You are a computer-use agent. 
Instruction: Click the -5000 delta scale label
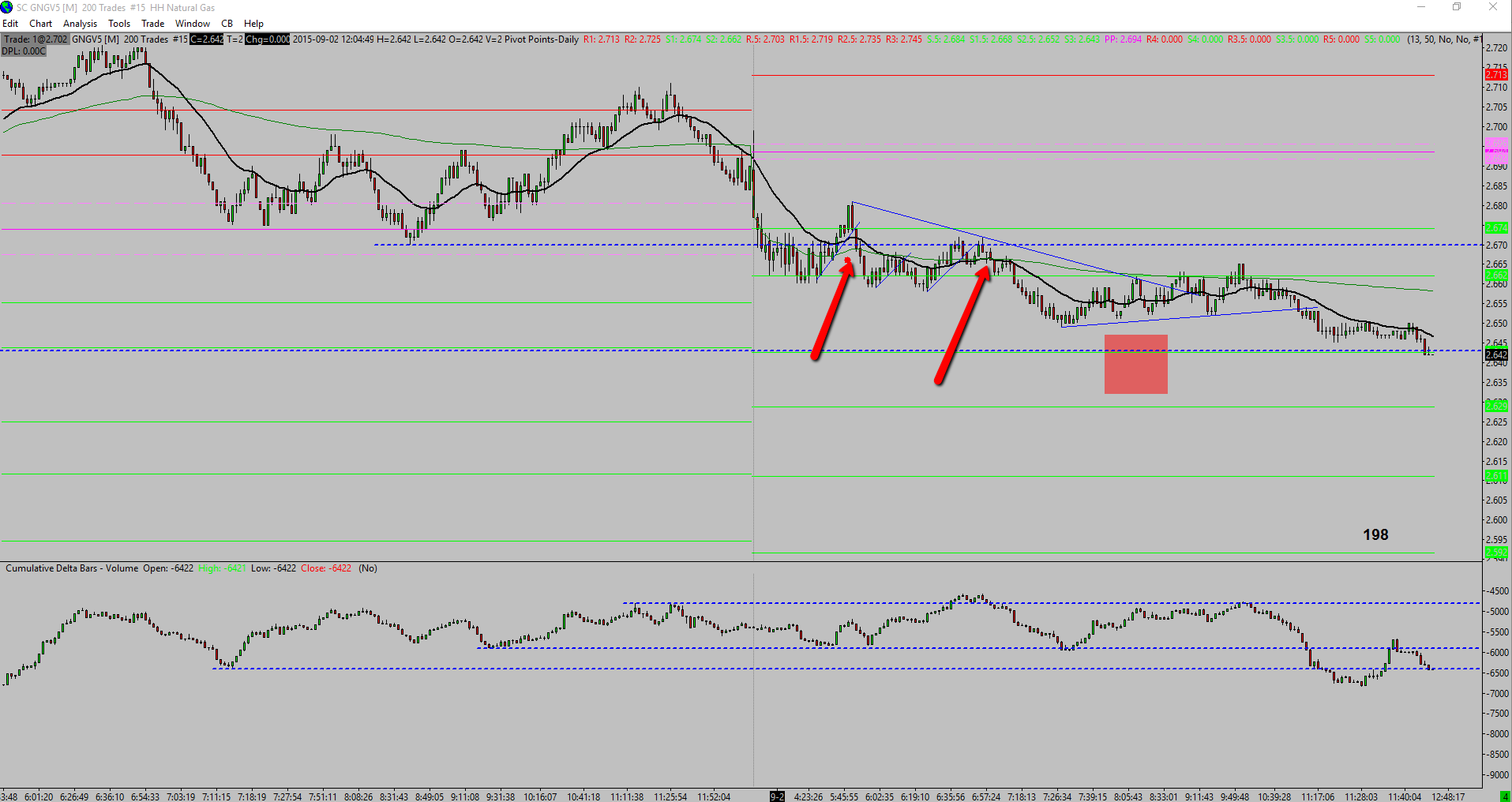pyautogui.click(x=1498, y=612)
